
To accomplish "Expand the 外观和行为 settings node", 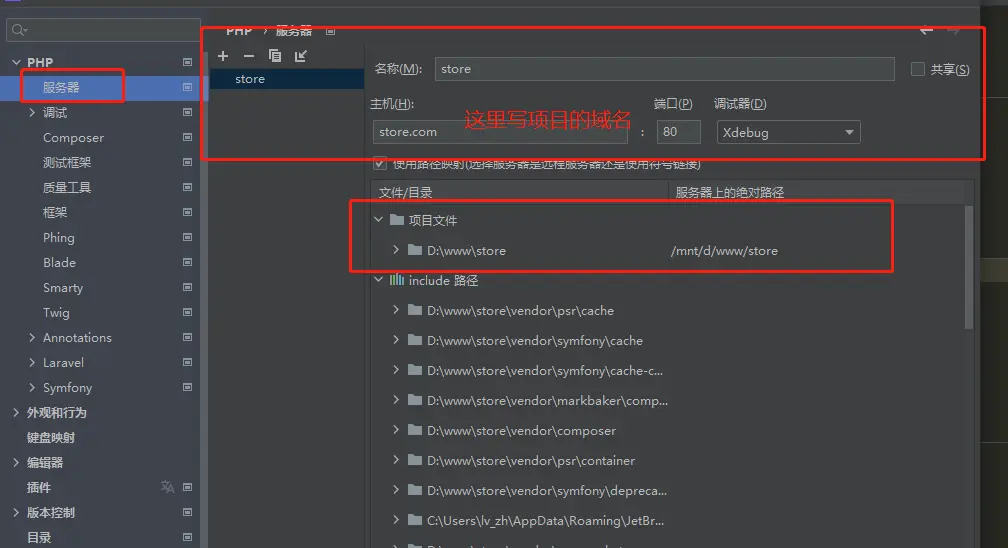I will click(x=16, y=412).
